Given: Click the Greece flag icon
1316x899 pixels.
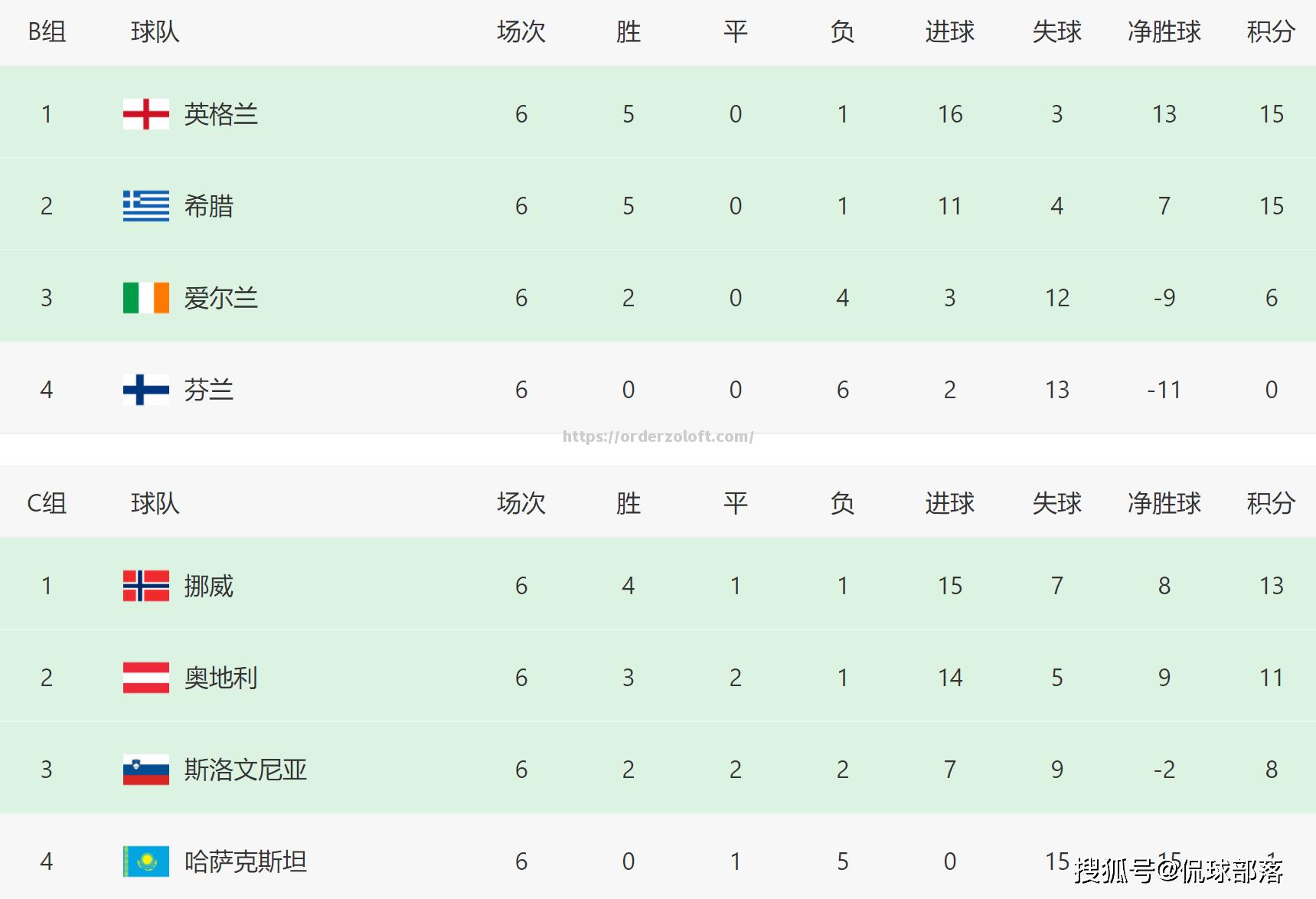Looking at the screenshot, I should (145, 206).
